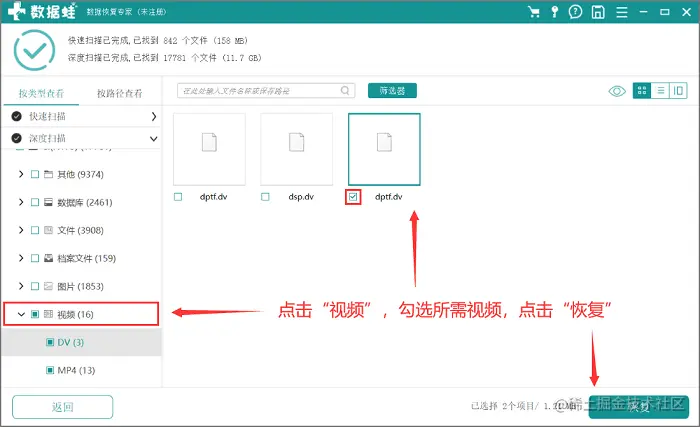Select MP4 (13) subcategory

(81, 370)
